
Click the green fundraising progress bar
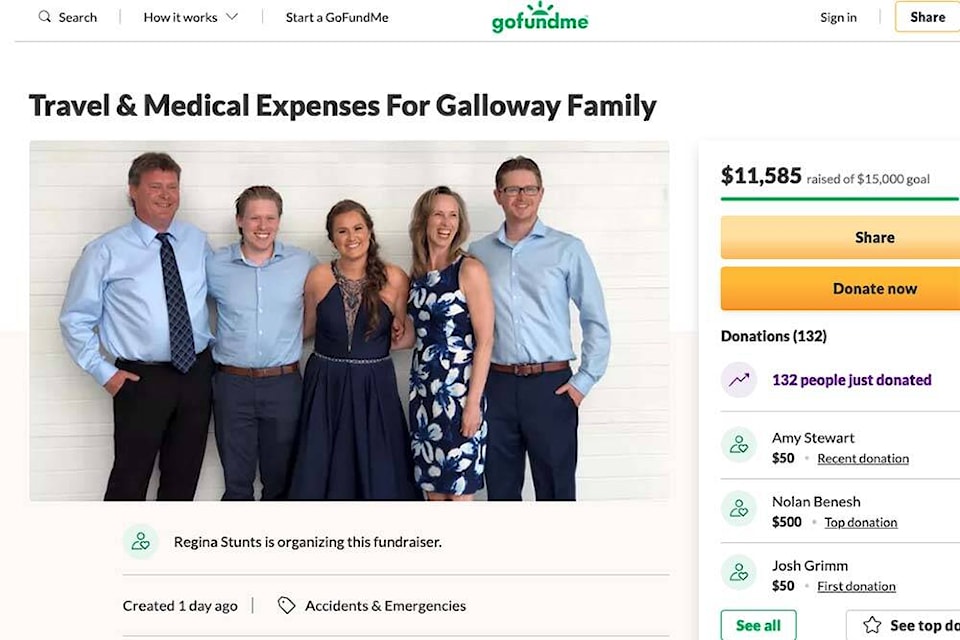(x=840, y=199)
